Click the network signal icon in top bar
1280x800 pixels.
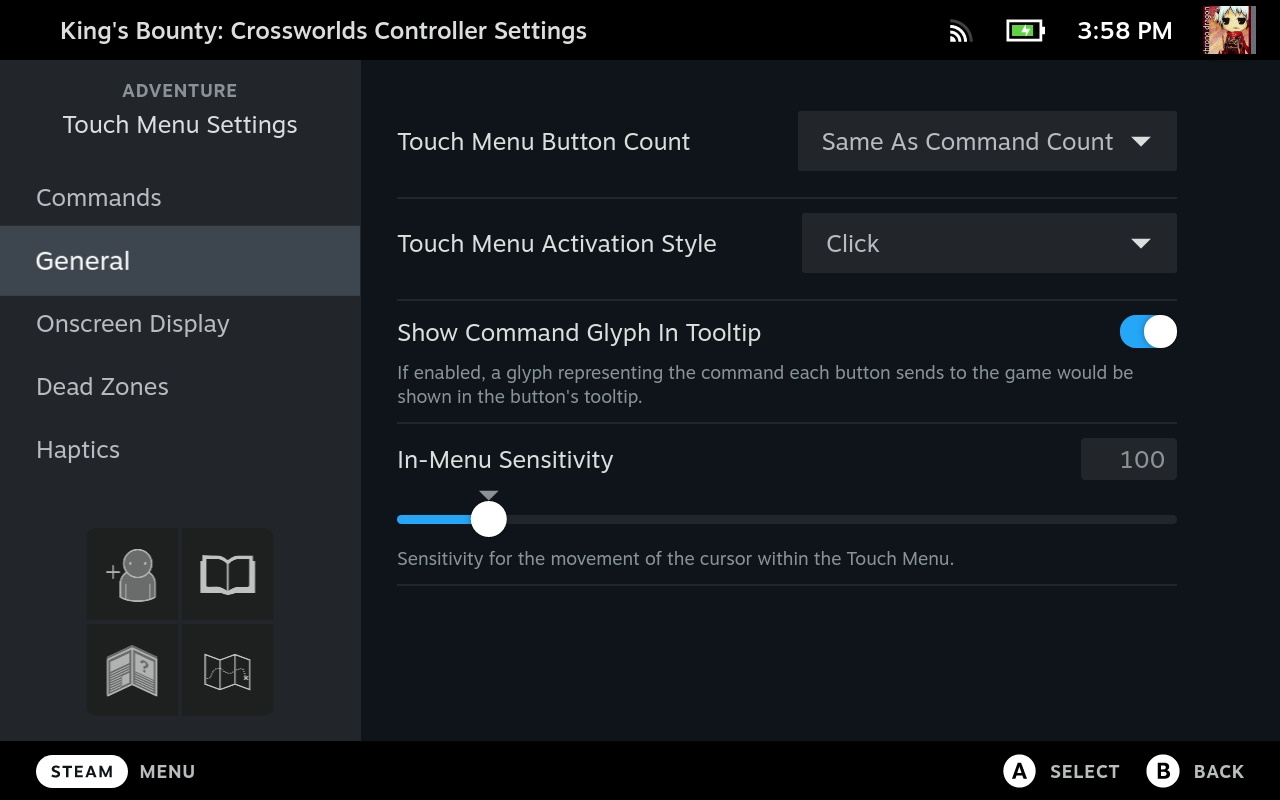point(960,31)
